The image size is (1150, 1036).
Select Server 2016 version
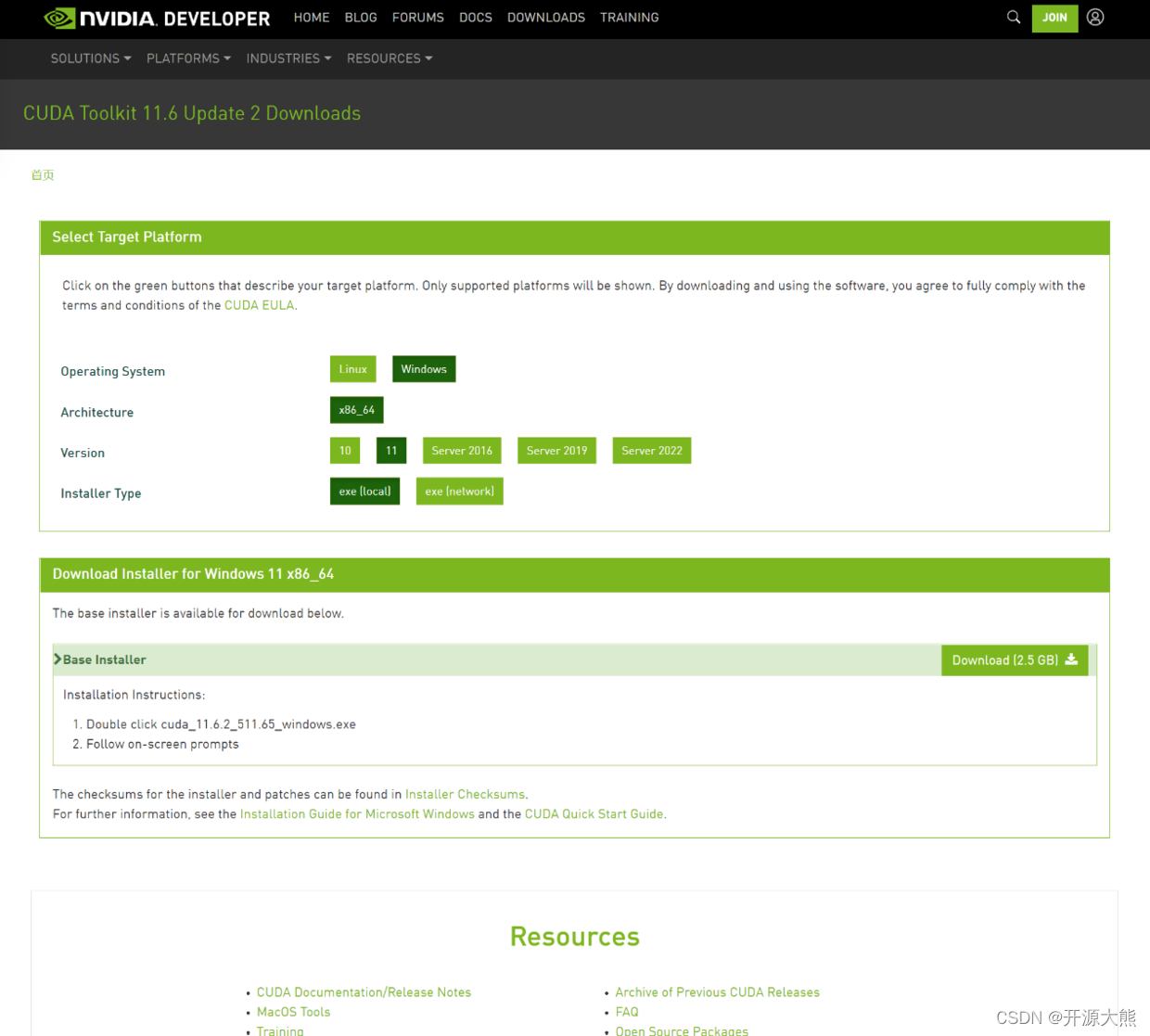[462, 451]
